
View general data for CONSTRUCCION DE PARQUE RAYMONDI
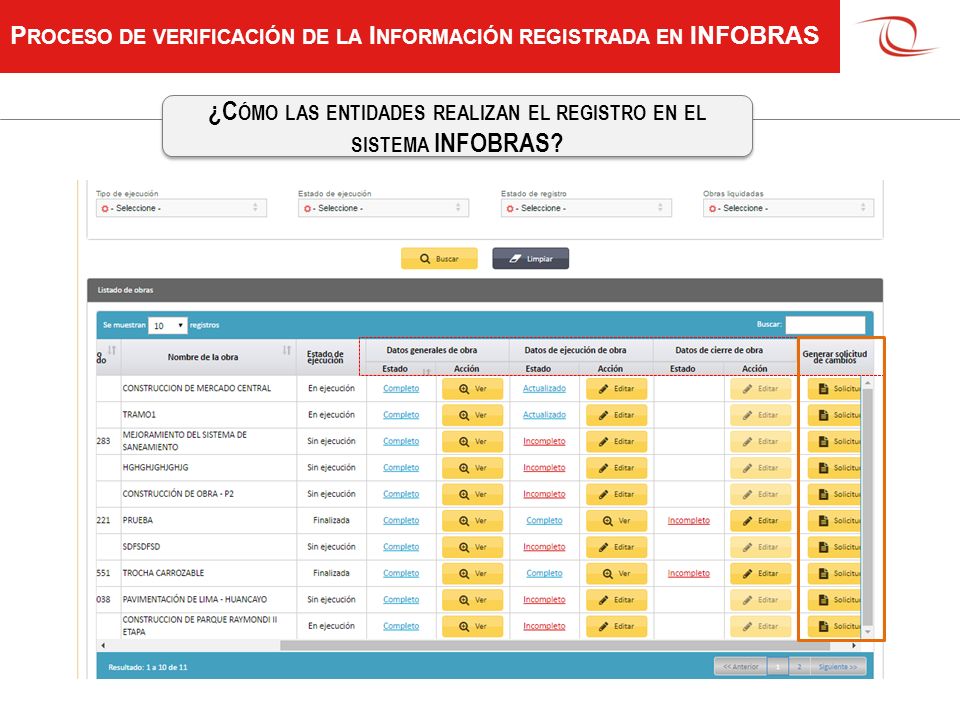[x=472, y=626]
